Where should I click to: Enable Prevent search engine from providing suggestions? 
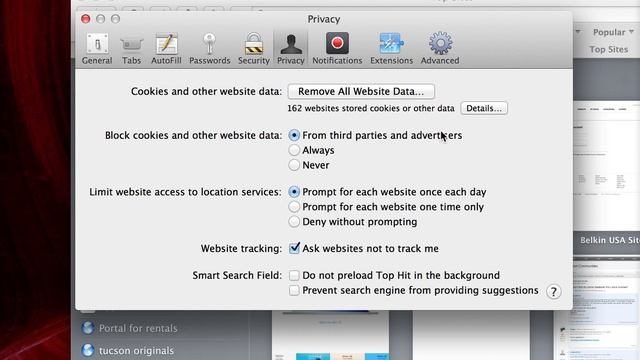click(x=294, y=290)
